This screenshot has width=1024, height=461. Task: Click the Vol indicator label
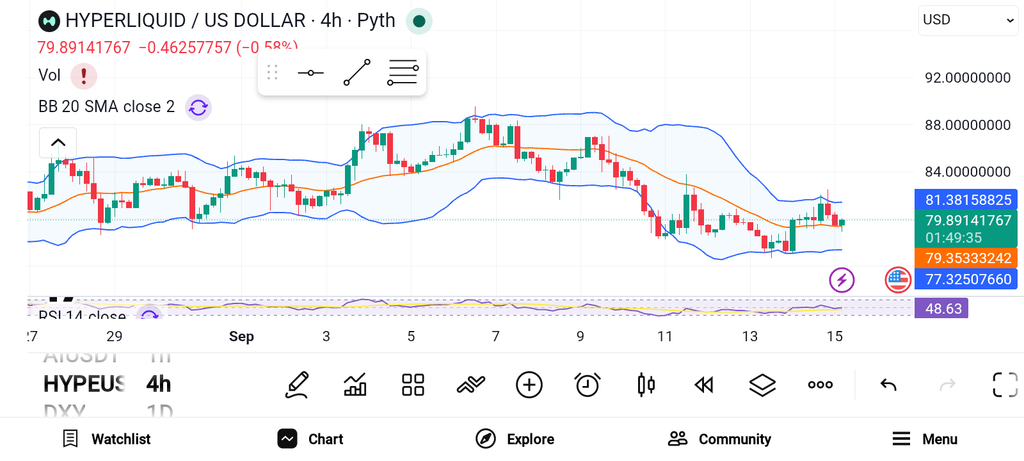(x=50, y=76)
